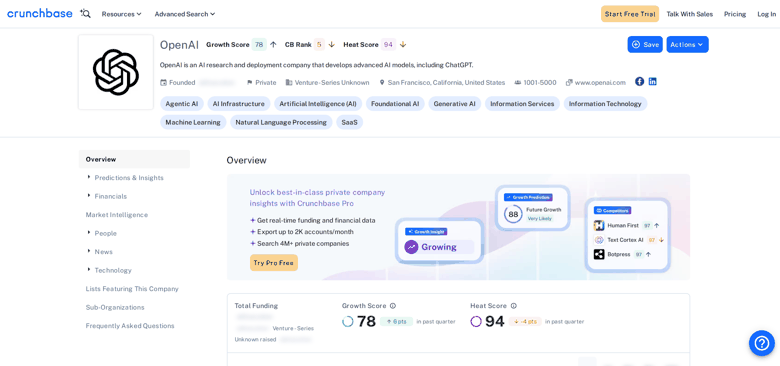This screenshot has width=780, height=366.
Task: Select the Overview sidebar item
Action: click(134, 159)
